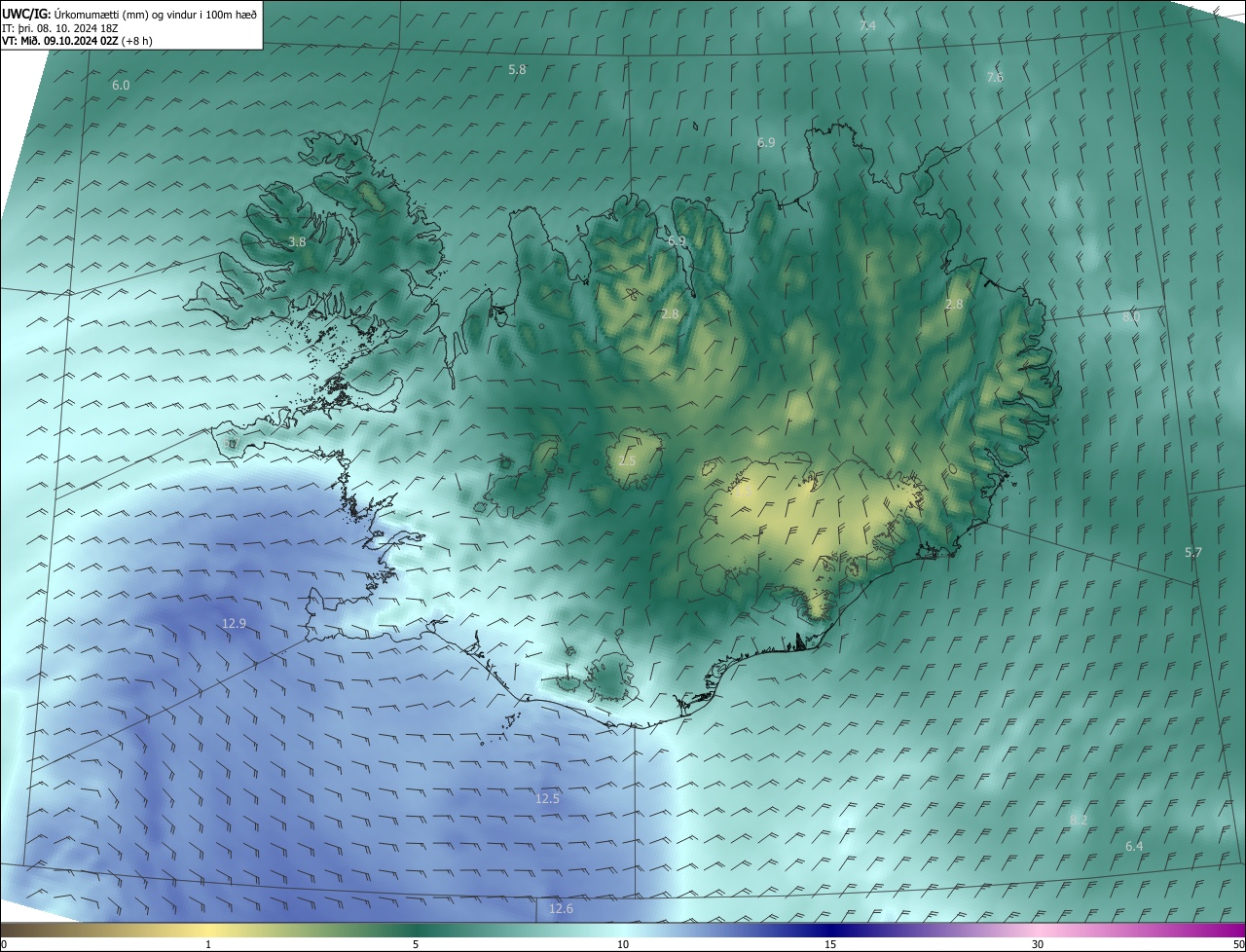Screen dimensions: 1246x952
Task: Click the 5 tick label on the color scale
Action: [x=416, y=944]
